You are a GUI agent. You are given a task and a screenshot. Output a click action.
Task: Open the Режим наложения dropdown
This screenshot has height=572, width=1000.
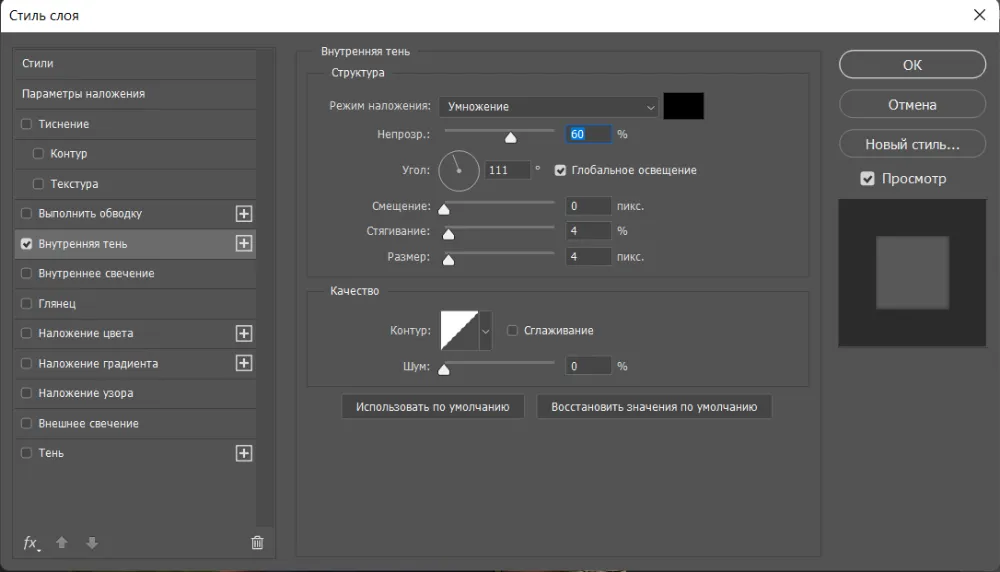pos(548,107)
